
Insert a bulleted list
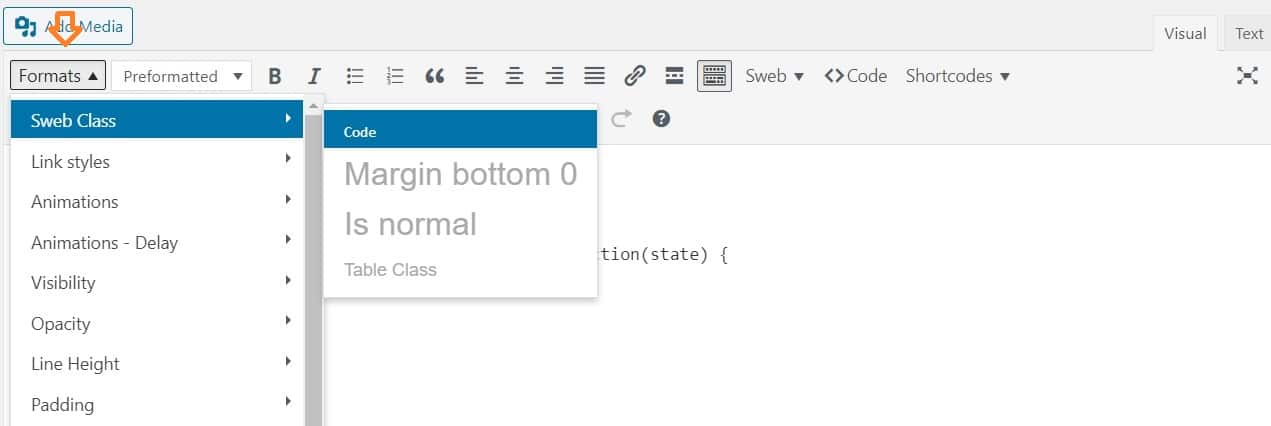[x=354, y=76]
